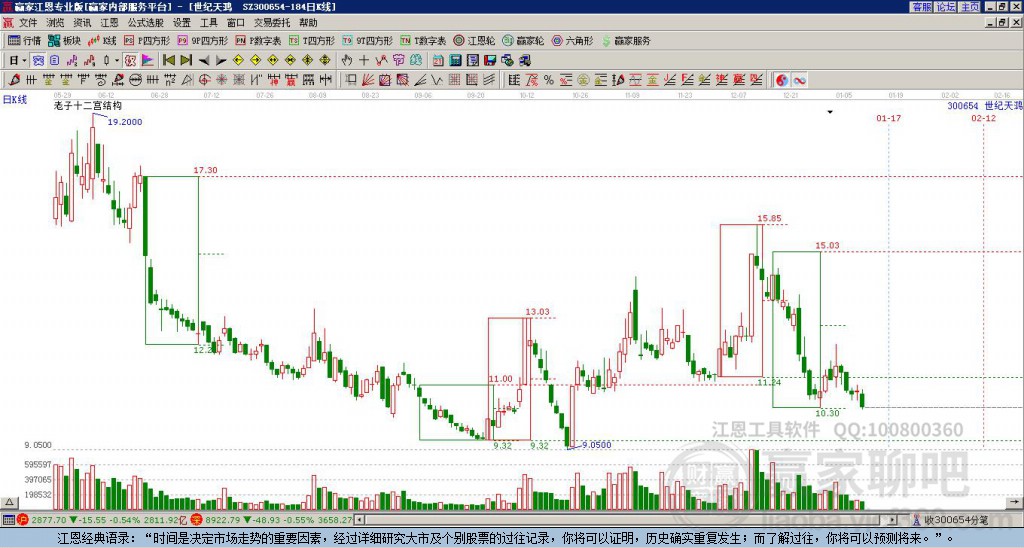Viewport: 1024px width, 548px height.
Task: Click the 客服 customer service link
Action: (921, 7)
